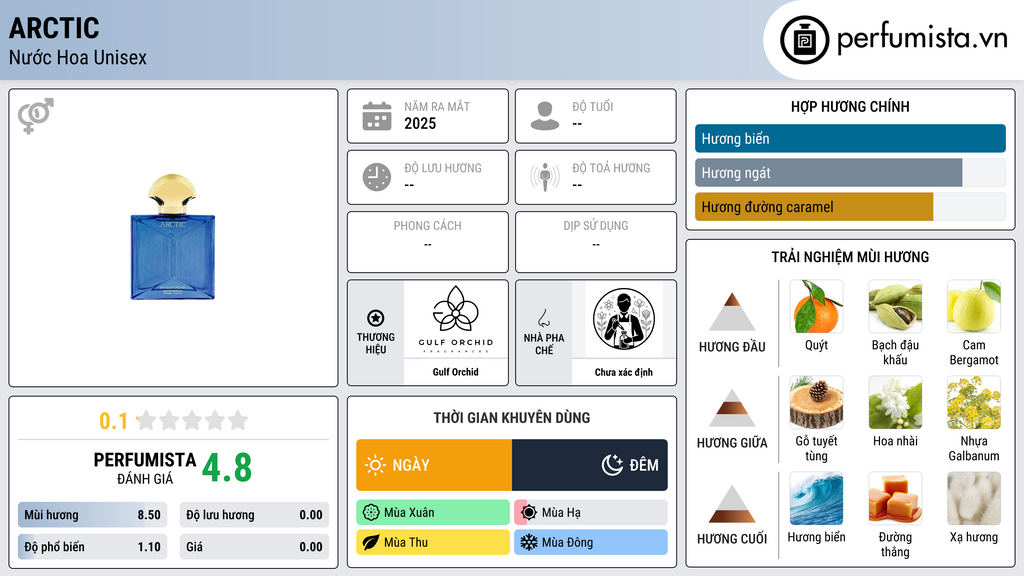Click the sillage icon beside Độ toả hương
The height and width of the screenshot is (576, 1024).
(x=545, y=177)
